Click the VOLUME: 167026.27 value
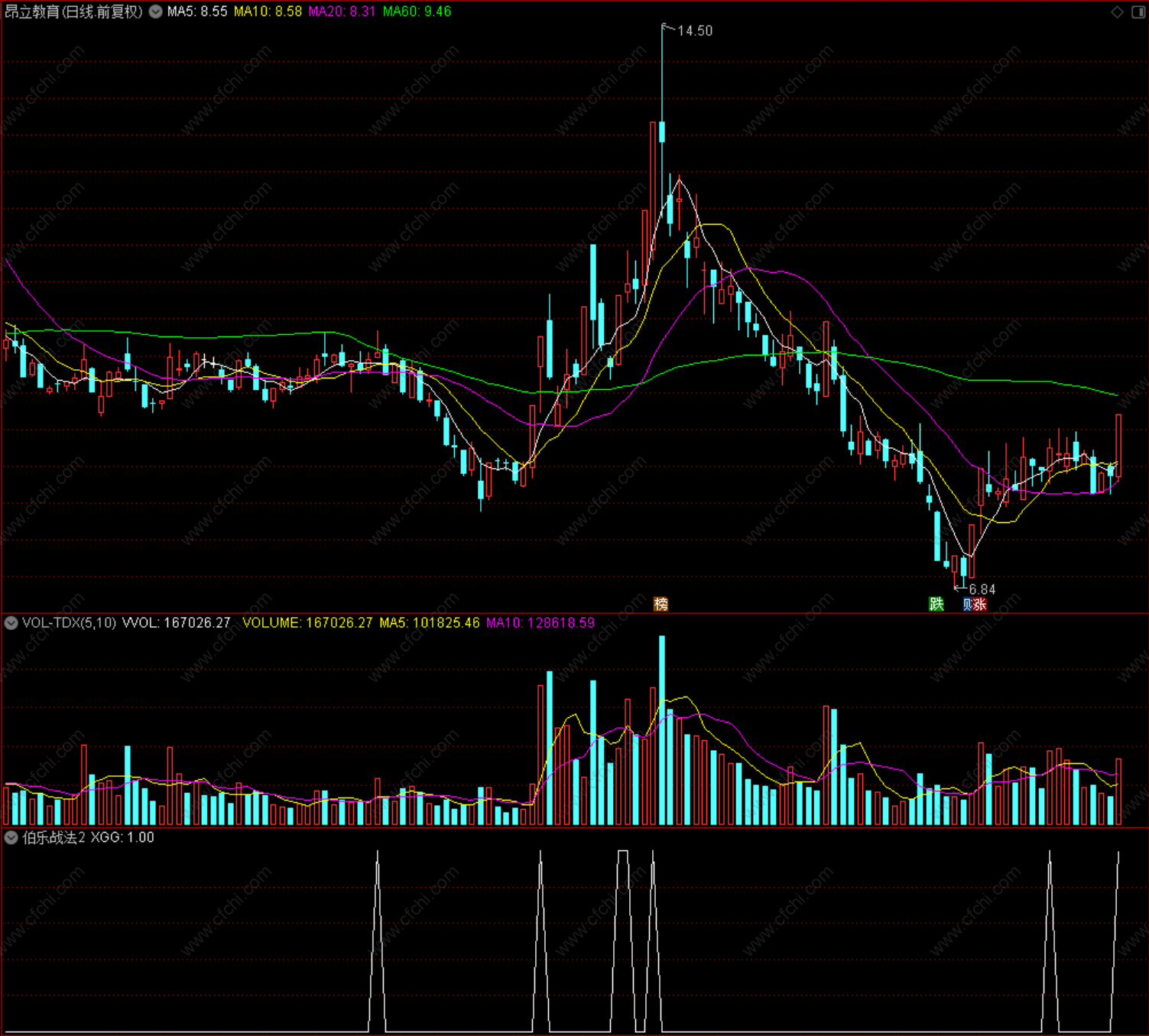1149x1036 pixels. pos(307,623)
